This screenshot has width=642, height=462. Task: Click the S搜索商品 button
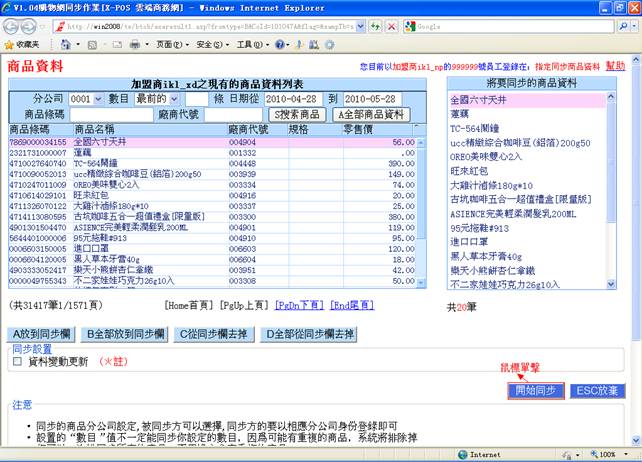pos(297,115)
